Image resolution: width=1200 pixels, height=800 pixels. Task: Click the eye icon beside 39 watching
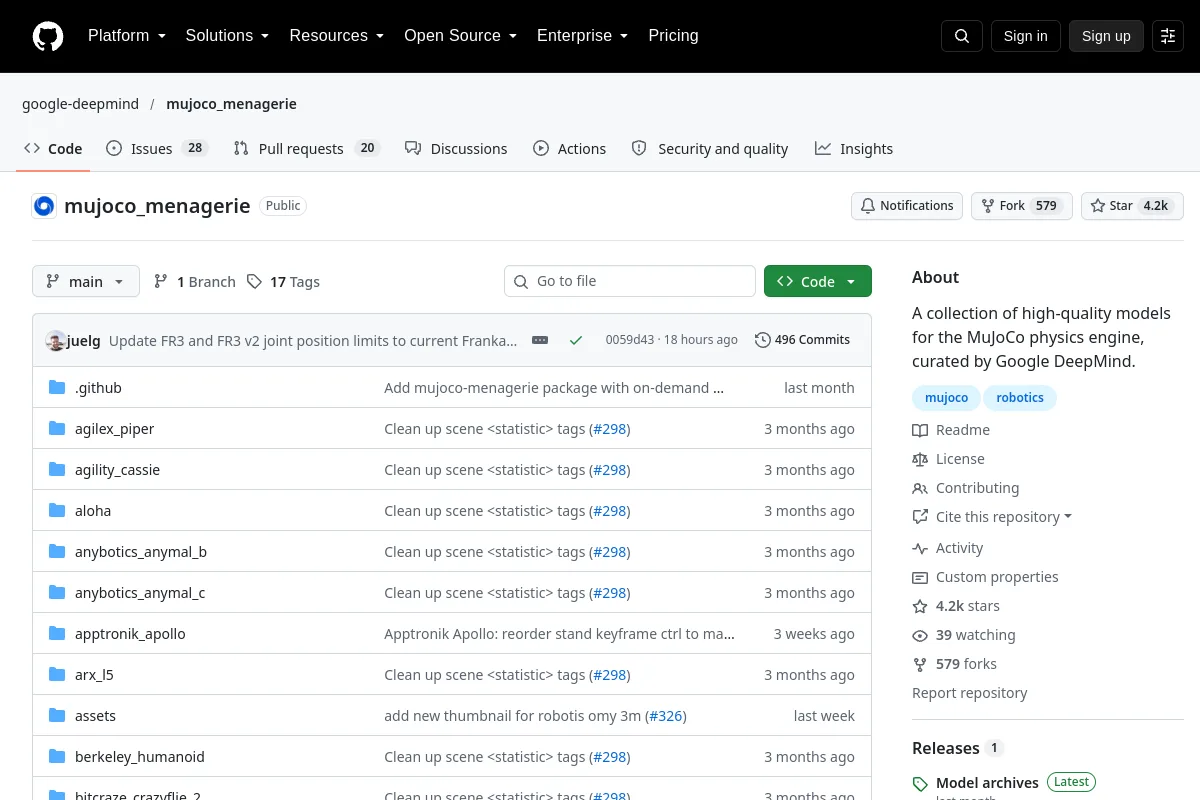coord(920,635)
